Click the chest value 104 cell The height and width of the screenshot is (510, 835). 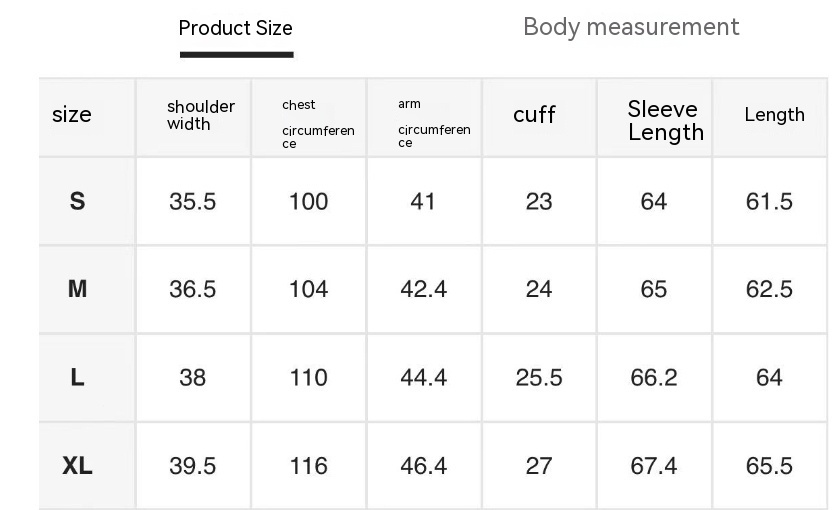coord(308,289)
